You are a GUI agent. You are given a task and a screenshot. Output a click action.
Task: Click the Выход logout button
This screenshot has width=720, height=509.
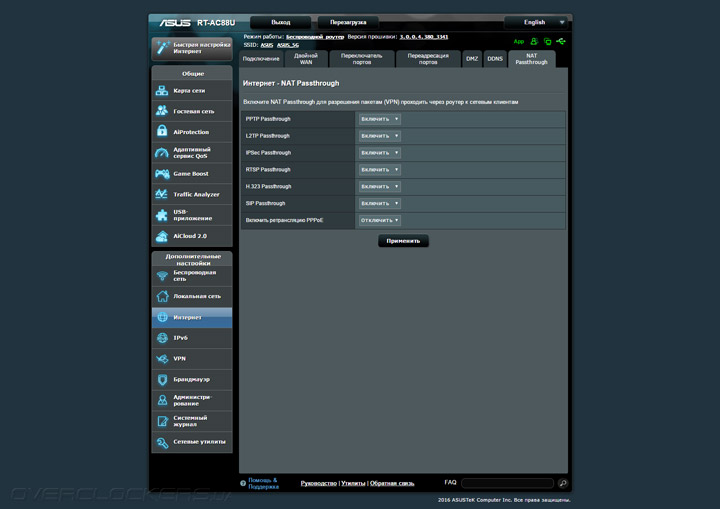281,22
